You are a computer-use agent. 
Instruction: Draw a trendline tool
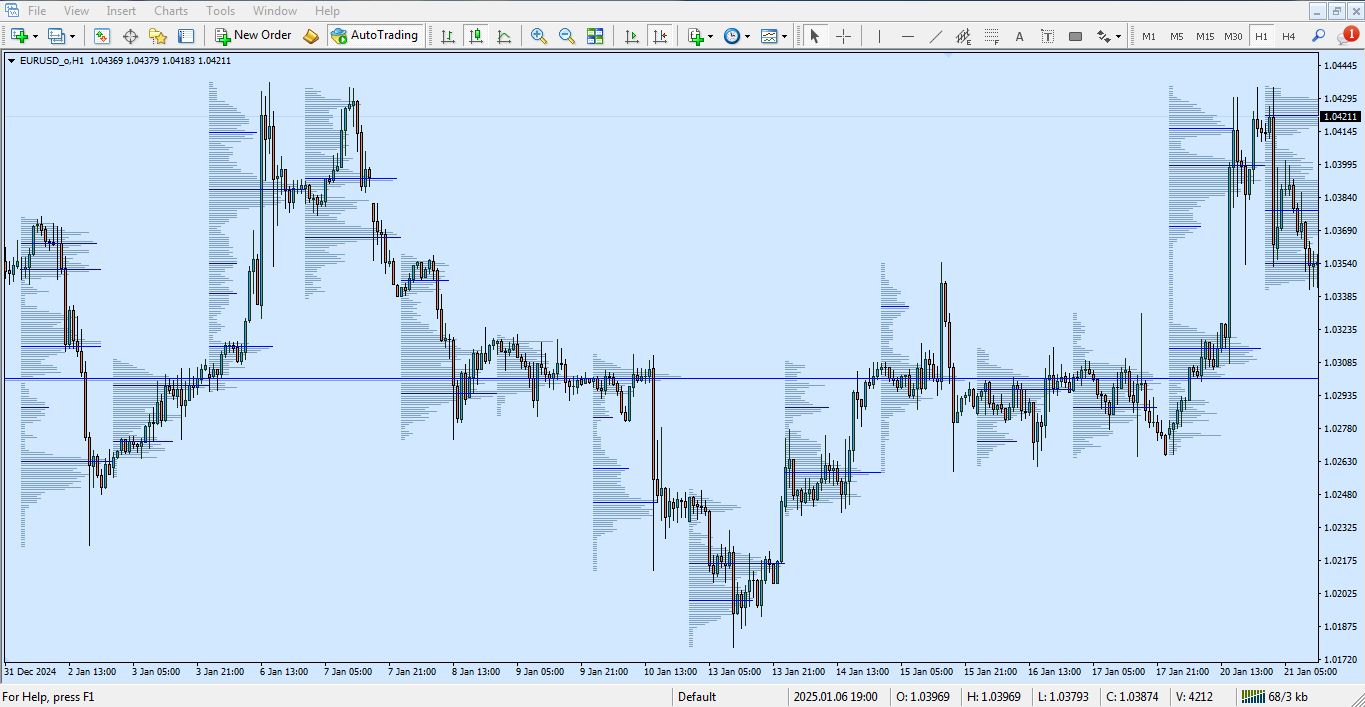click(x=935, y=36)
